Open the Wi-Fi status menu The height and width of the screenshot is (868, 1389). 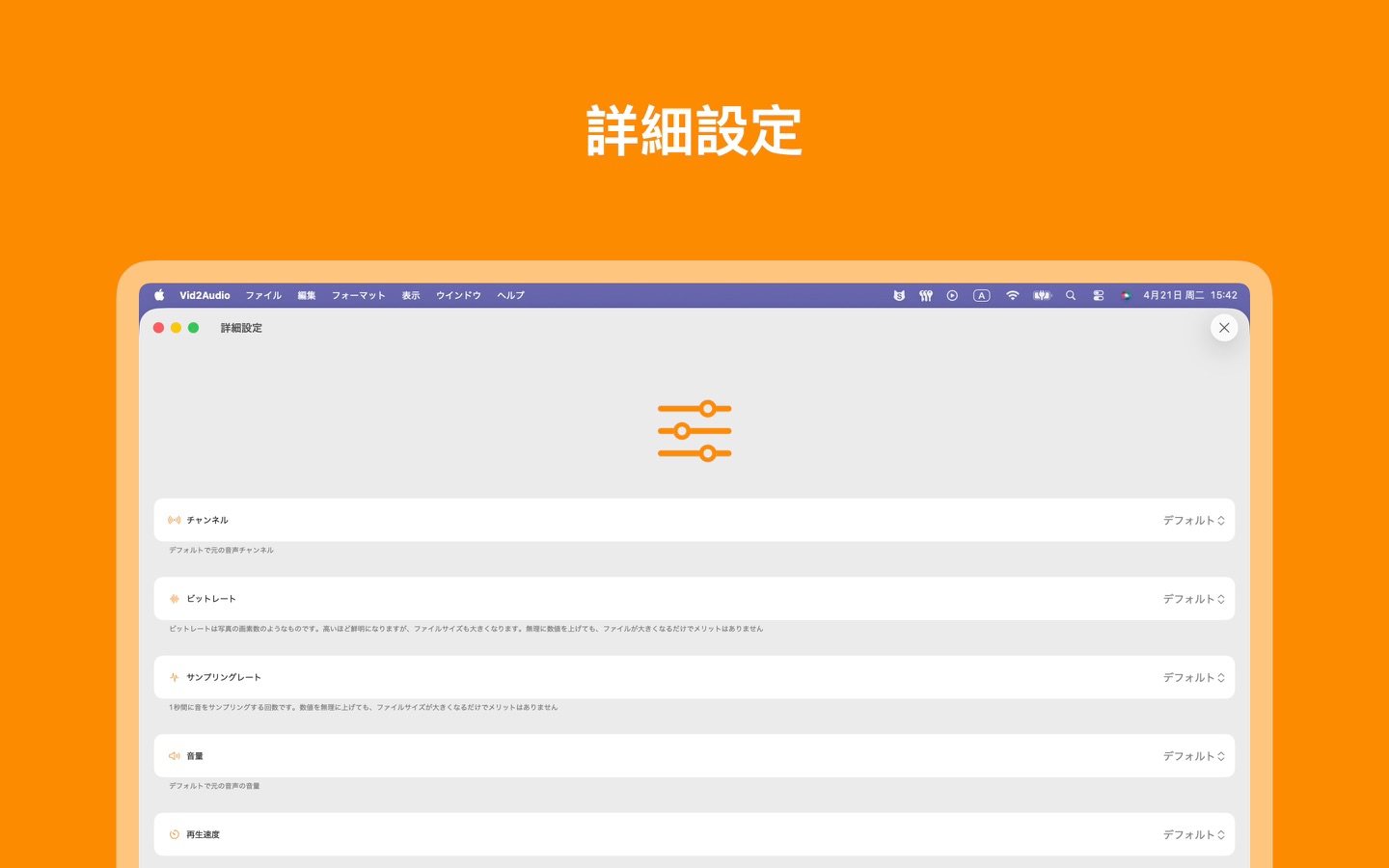[x=1012, y=295]
